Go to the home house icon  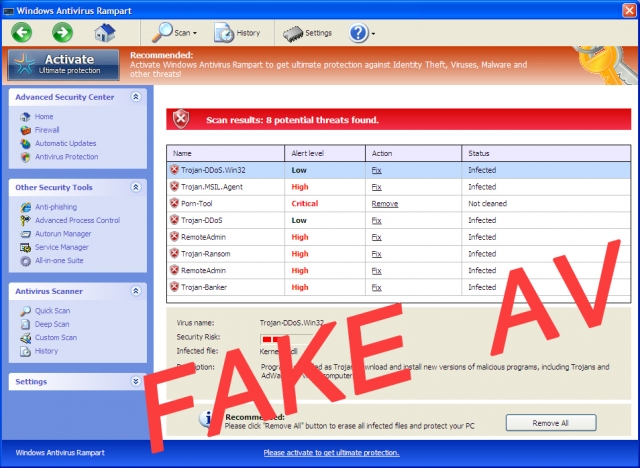[x=105, y=33]
